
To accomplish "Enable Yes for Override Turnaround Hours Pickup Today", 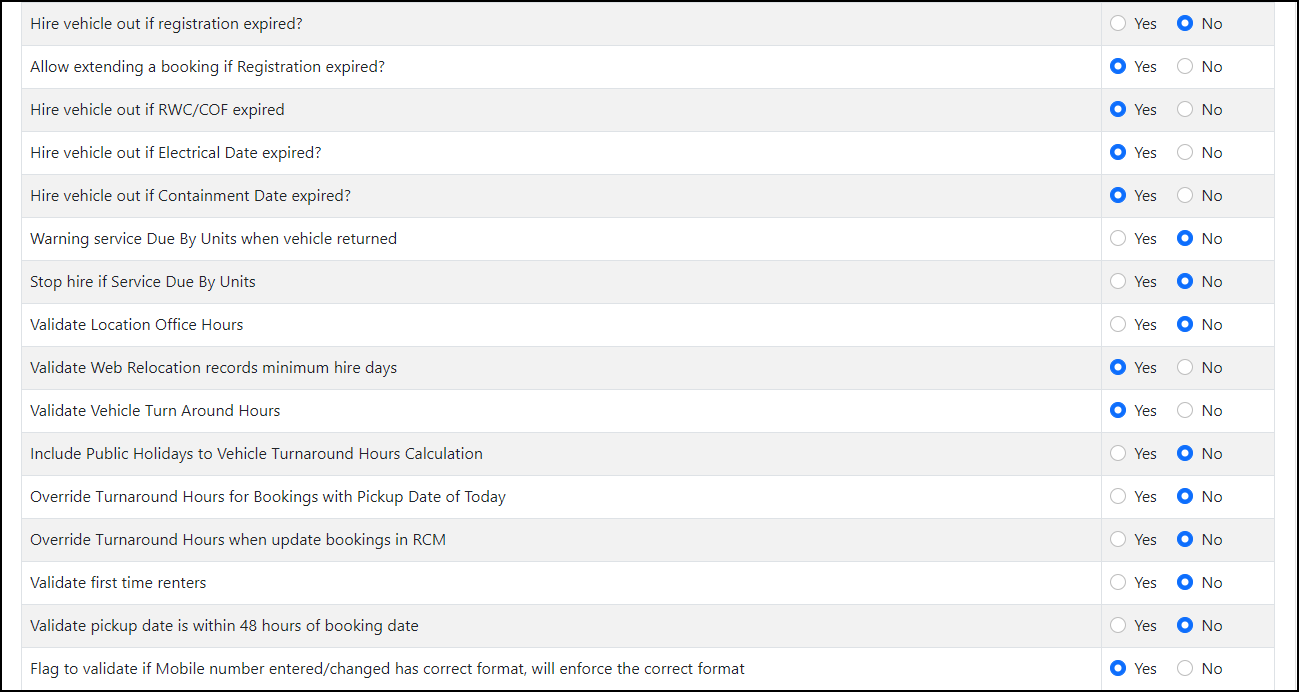I will coord(1118,496).
